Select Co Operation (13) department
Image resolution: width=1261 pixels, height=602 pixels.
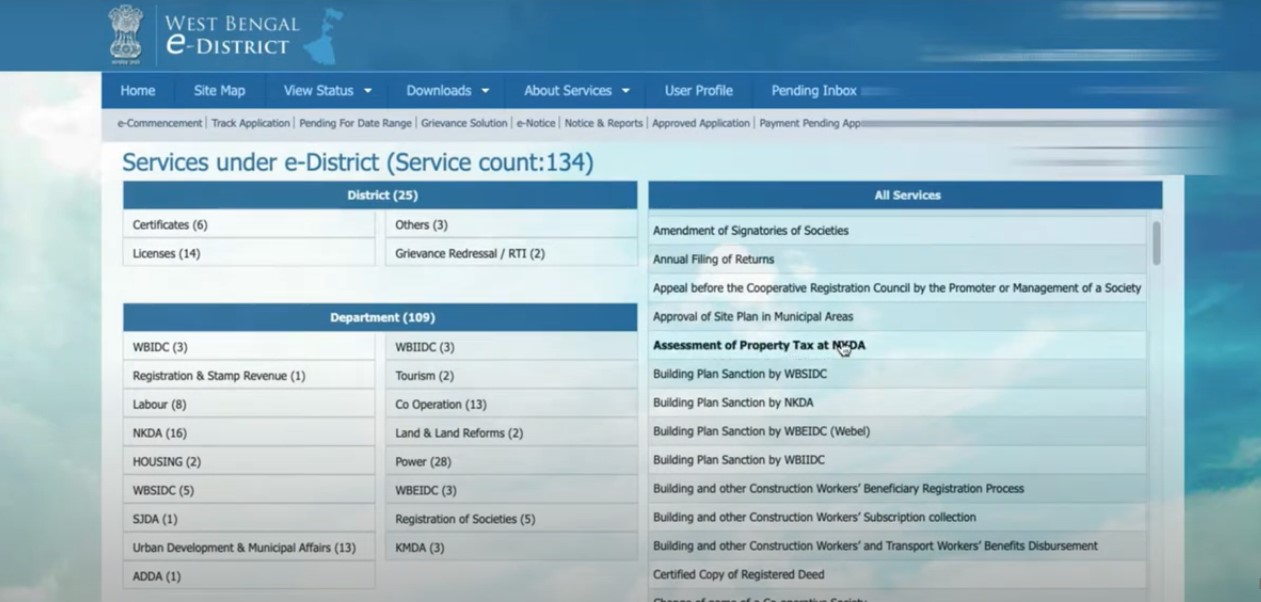[511, 405]
